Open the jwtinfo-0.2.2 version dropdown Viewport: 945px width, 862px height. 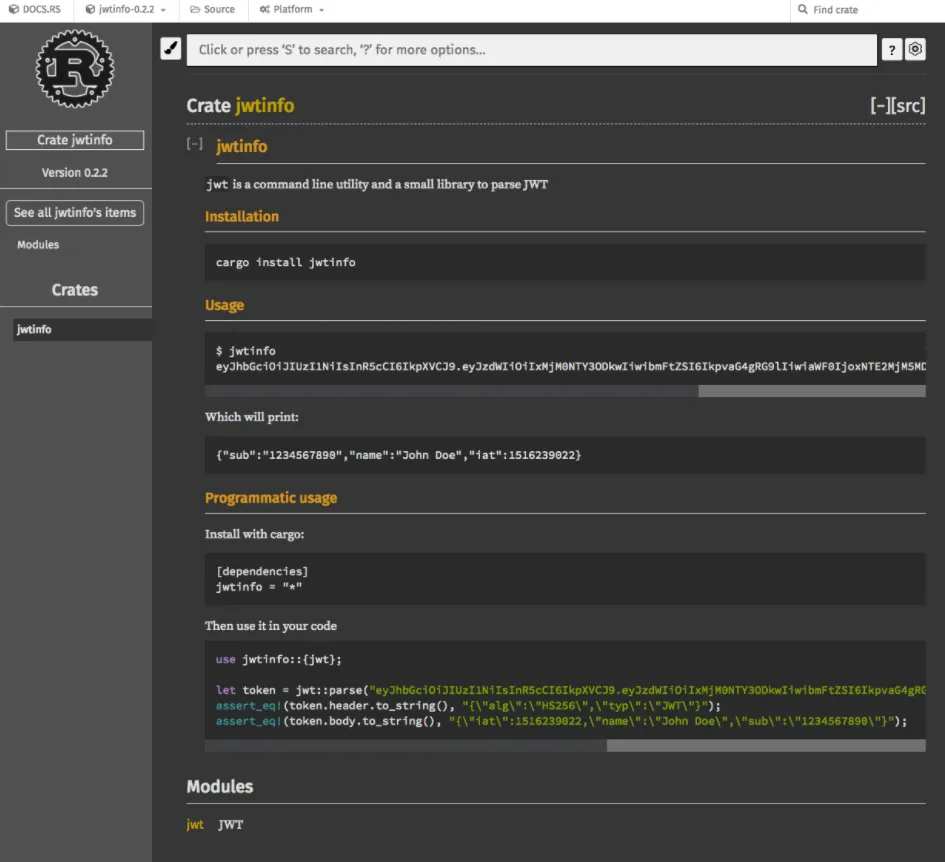(x=120, y=10)
